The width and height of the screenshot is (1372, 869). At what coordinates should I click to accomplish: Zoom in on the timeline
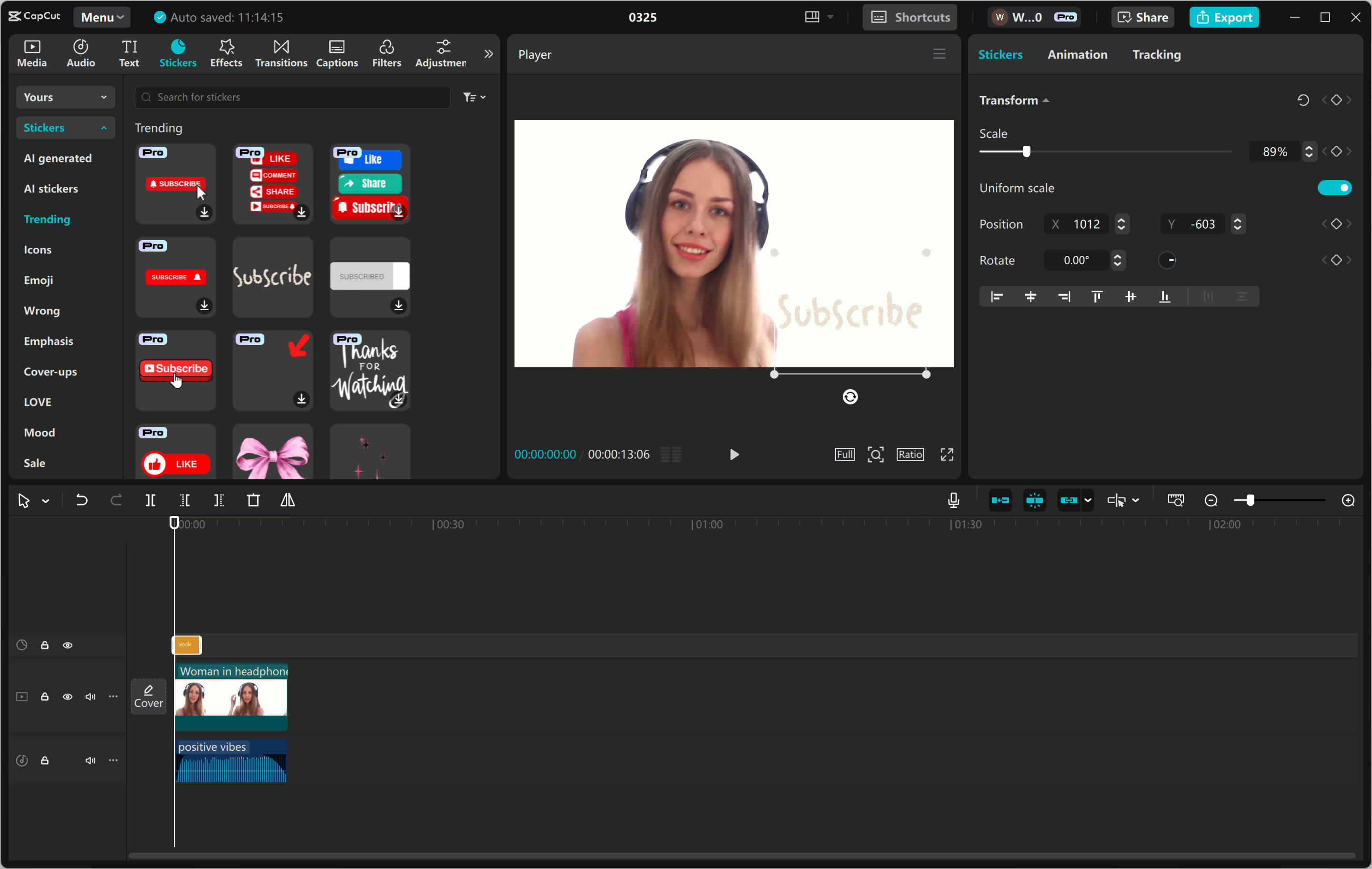[1348, 500]
